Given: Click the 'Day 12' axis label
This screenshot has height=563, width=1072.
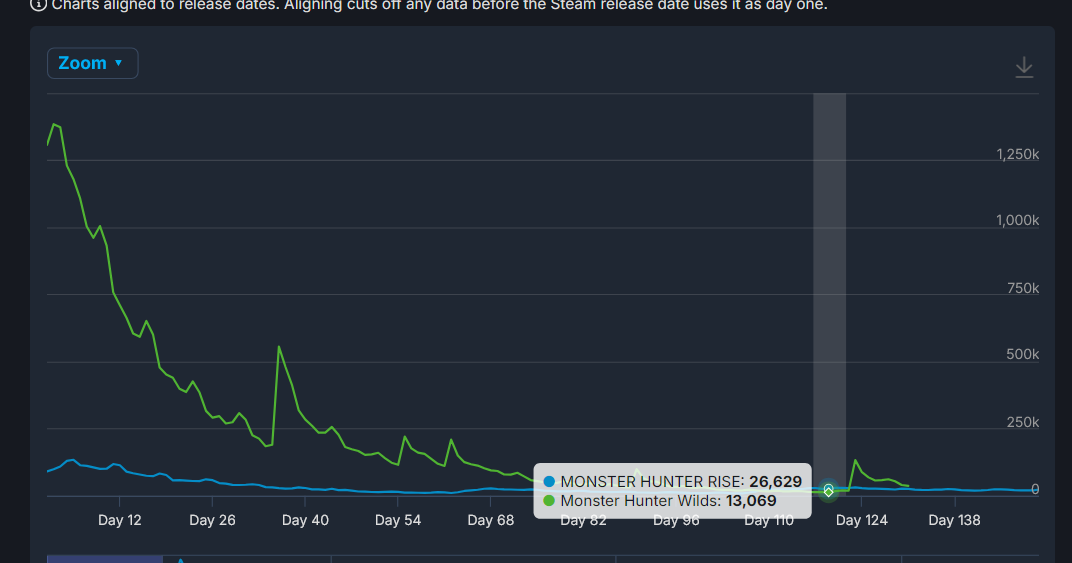Looking at the screenshot, I should (120, 520).
